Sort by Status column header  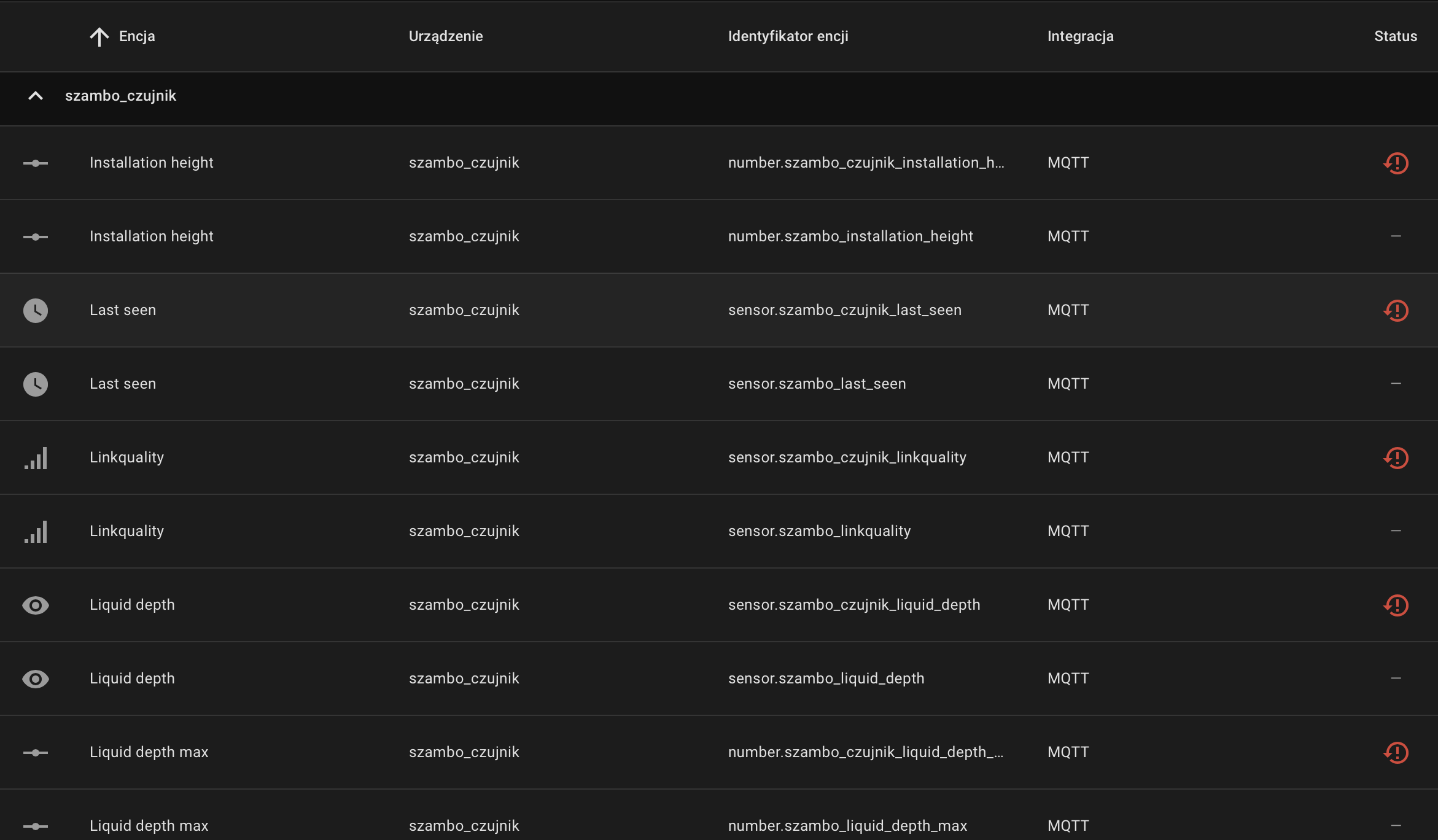pyautogui.click(x=1395, y=37)
